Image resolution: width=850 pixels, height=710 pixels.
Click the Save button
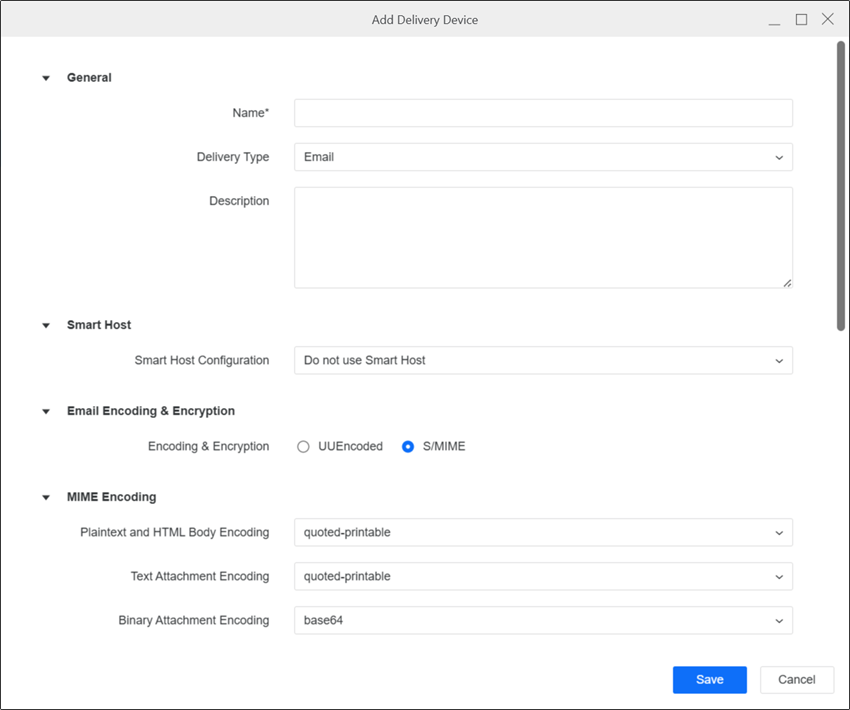(709, 680)
